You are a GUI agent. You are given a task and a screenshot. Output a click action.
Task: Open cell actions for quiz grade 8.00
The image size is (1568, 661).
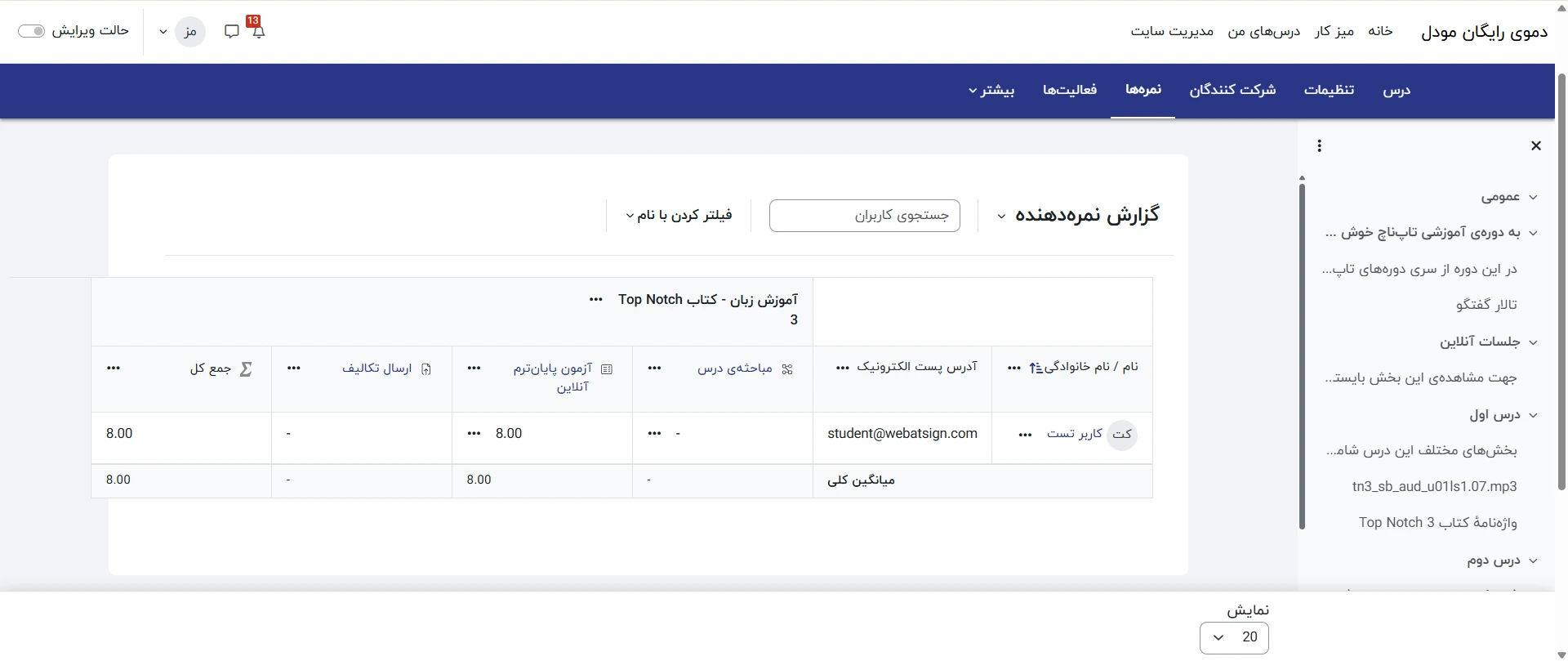tap(474, 434)
